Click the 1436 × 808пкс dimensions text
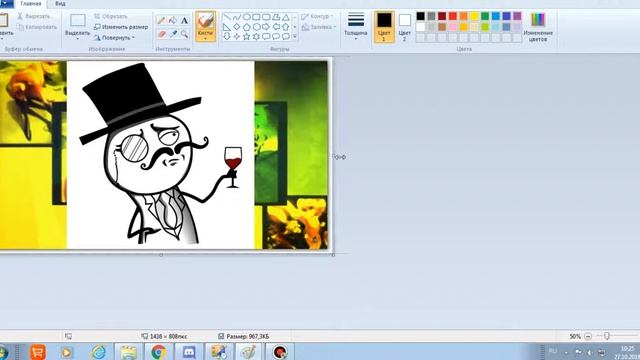640x360 pixels. pos(169,336)
